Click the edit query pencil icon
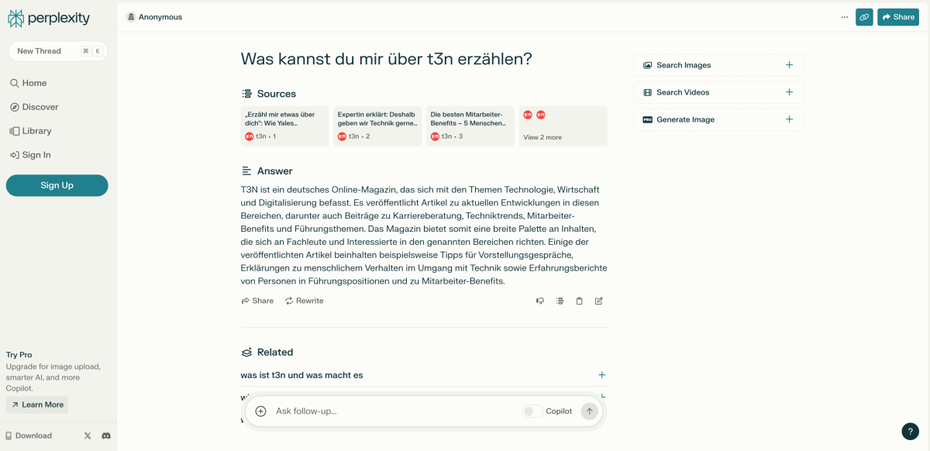The width and height of the screenshot is (930, 451). (x=598, y=301)
